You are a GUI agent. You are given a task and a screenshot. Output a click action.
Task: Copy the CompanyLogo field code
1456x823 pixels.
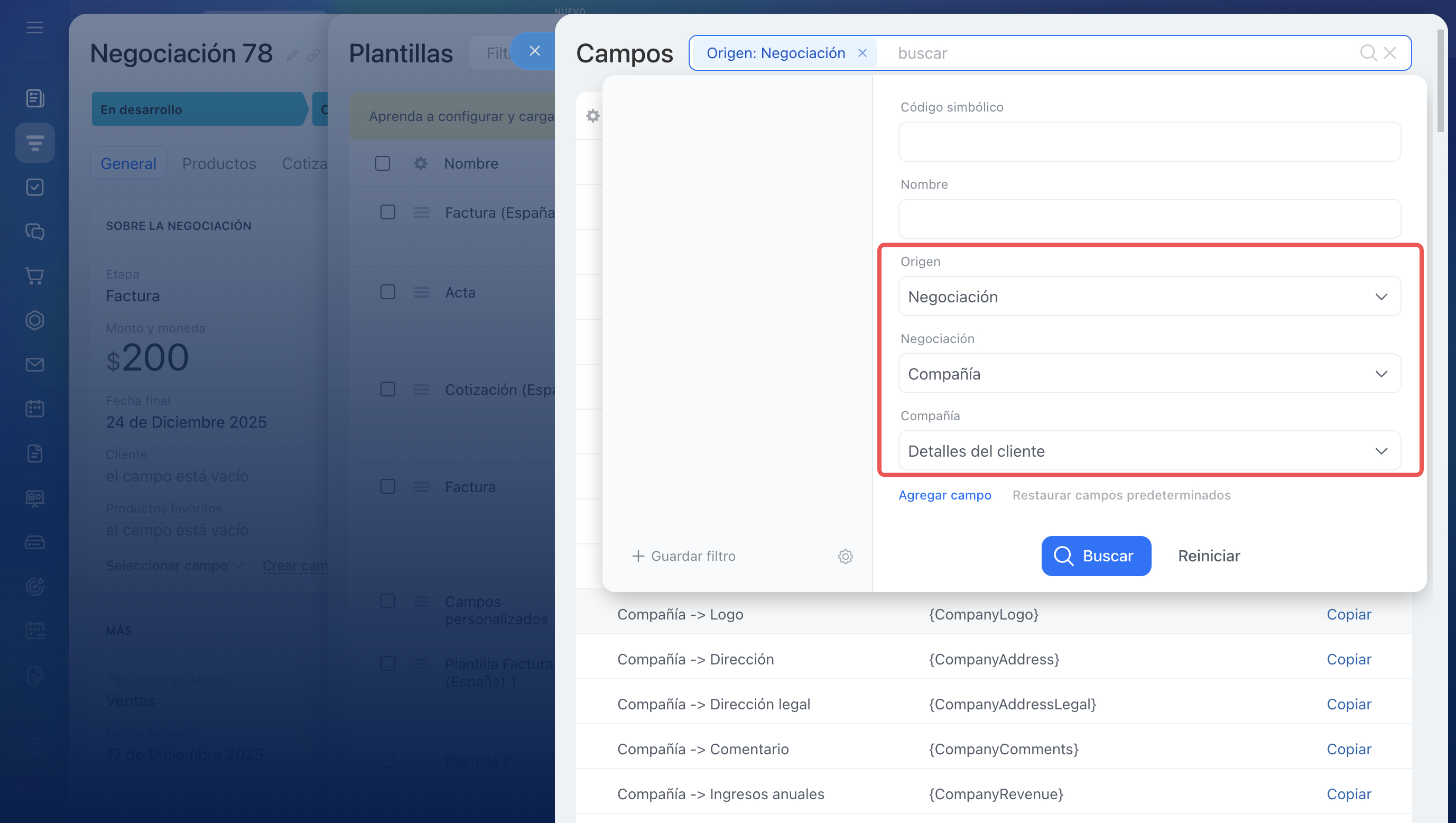(1349, 614)
